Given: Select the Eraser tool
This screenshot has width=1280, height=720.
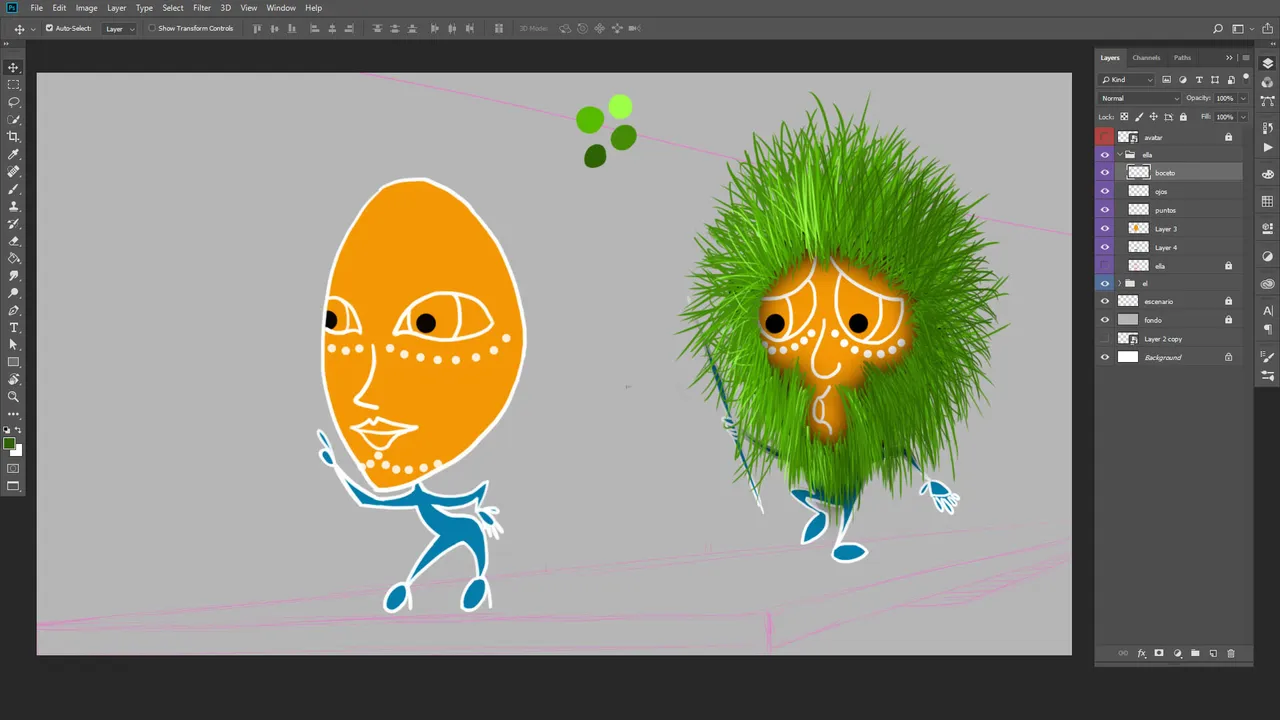Looking at the screenshot, I should [13, 241].
